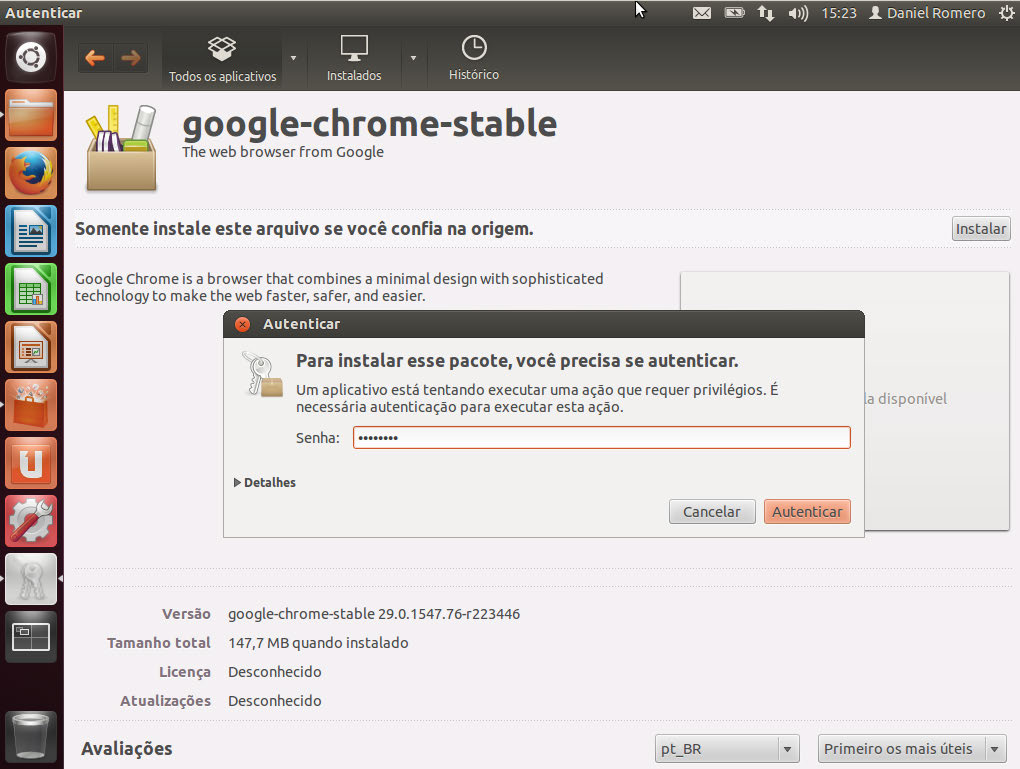
Task: Click the google-chrome-stable package icon
Action: click(x=122, y=148)
